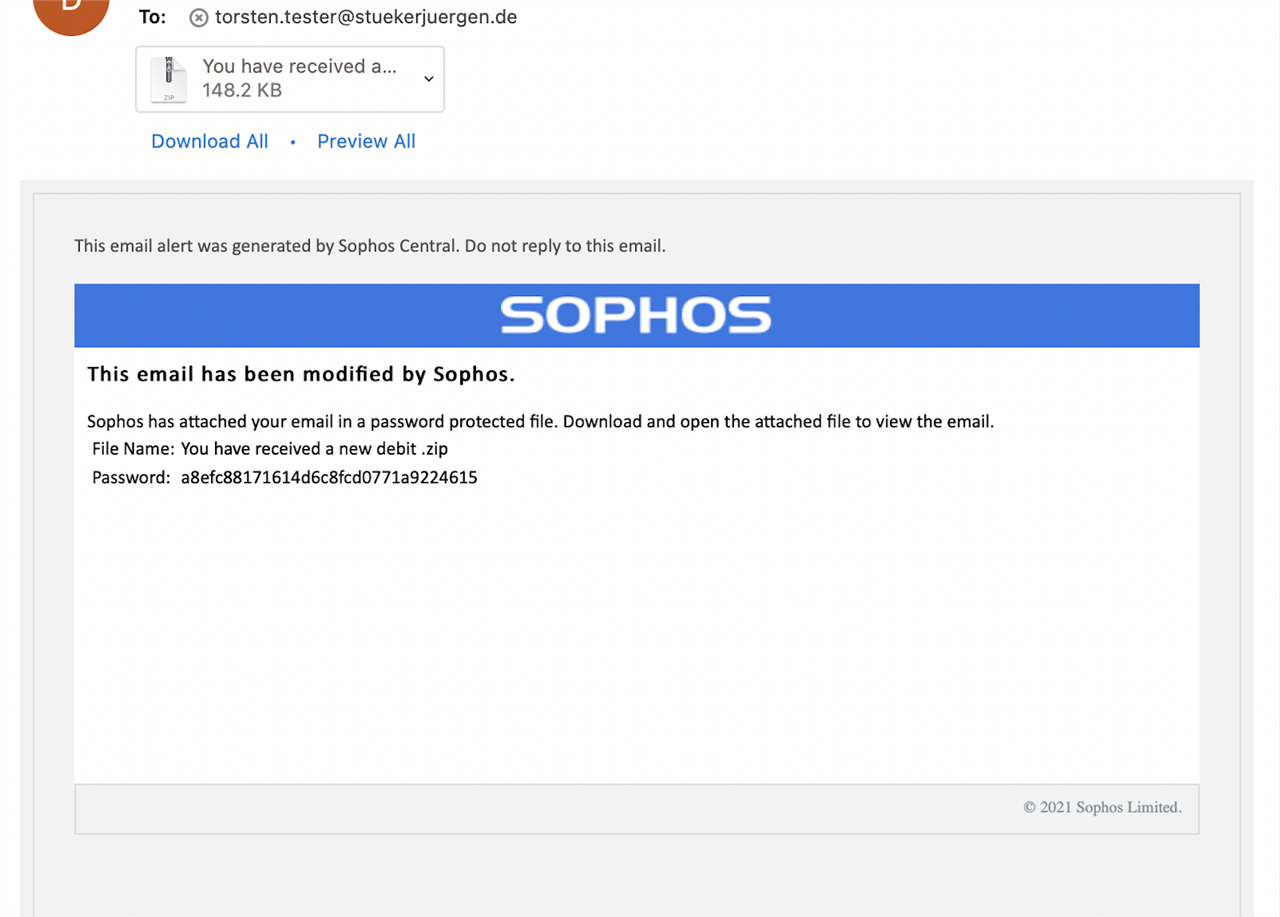The image size is (1280, 917).
Task: Click the password string a8efc88171614d6c8fcd0771a9224615
Action: click(x=329, y=477)
